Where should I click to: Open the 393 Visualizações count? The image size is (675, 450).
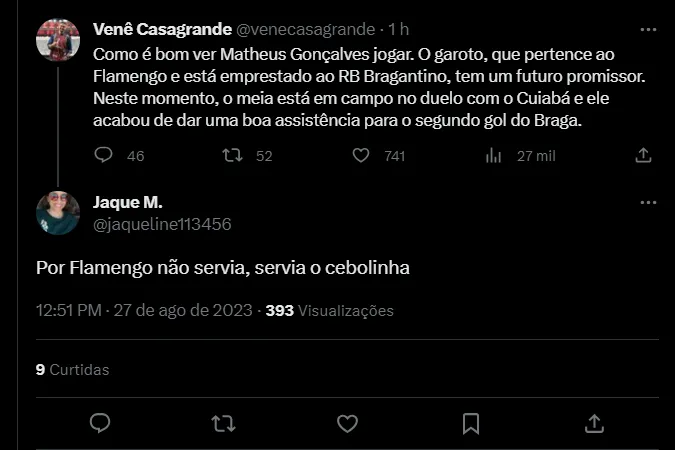click(329, 311)
